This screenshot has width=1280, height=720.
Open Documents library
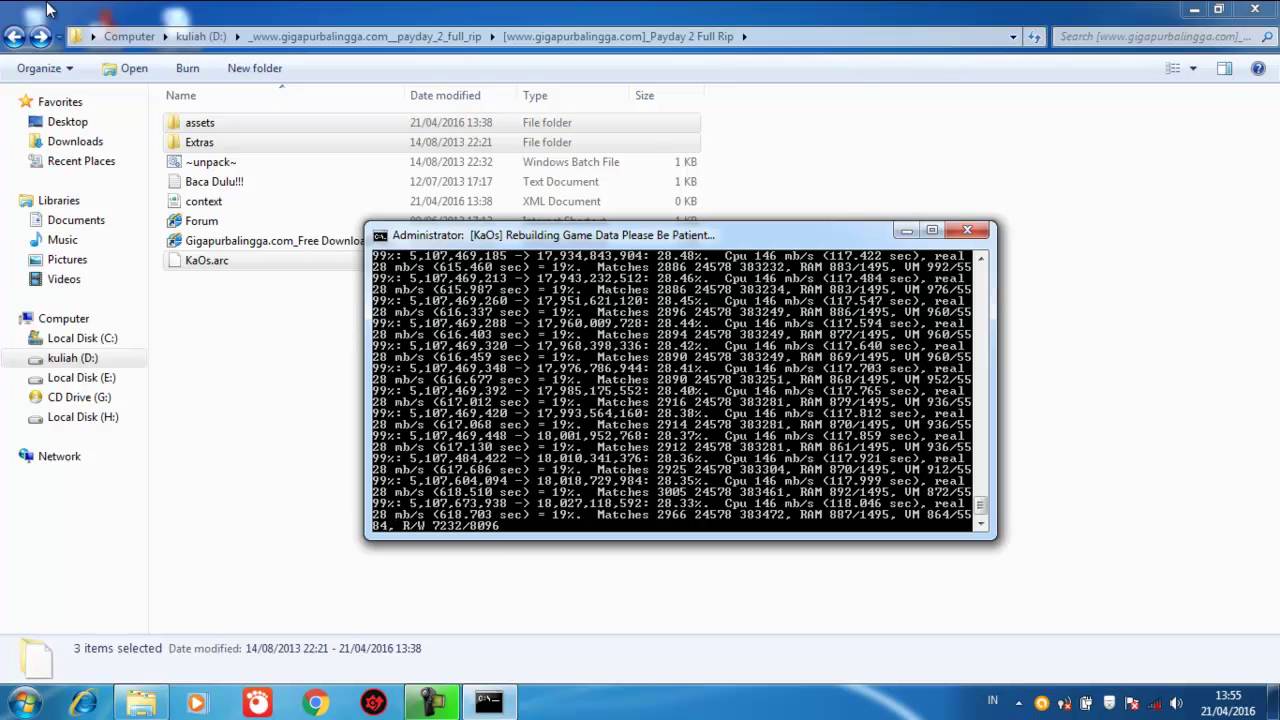tap(76, 220)
